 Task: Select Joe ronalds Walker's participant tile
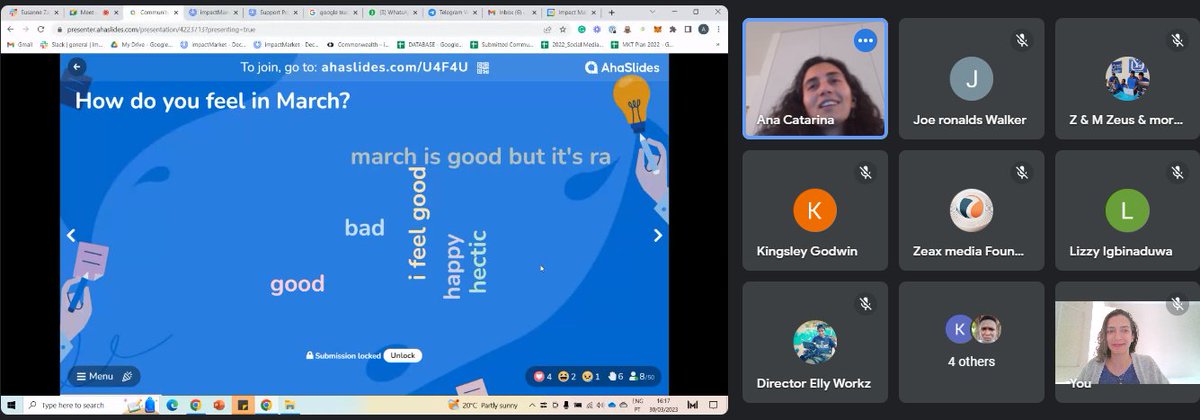[970, 78]
